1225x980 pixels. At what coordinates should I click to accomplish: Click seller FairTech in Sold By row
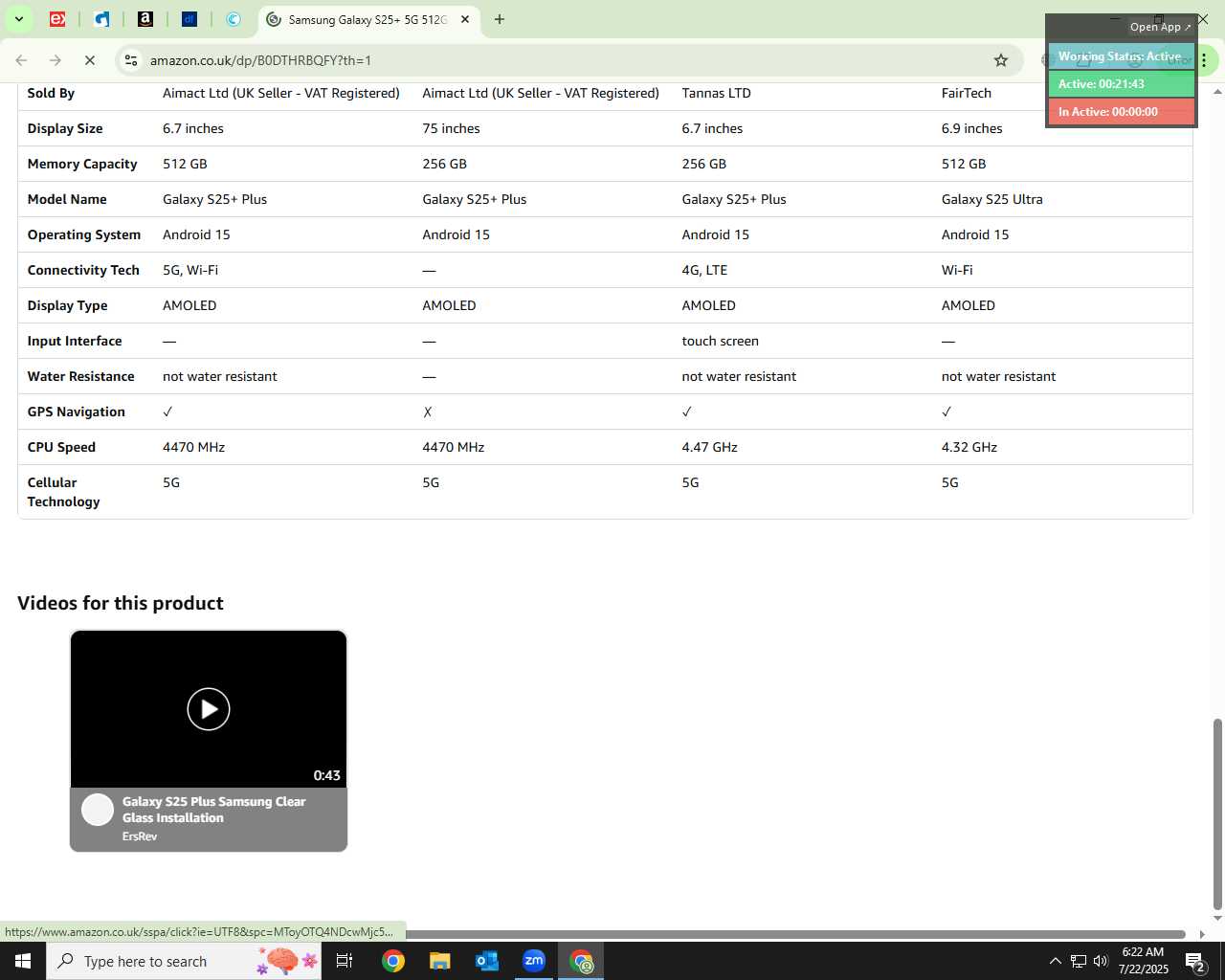click(967, 93)
